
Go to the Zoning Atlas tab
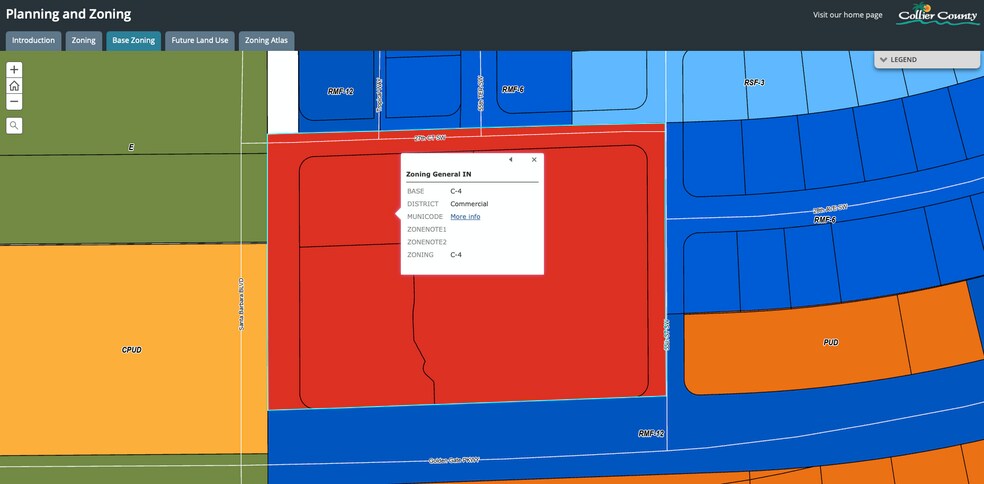pos(267,41)
